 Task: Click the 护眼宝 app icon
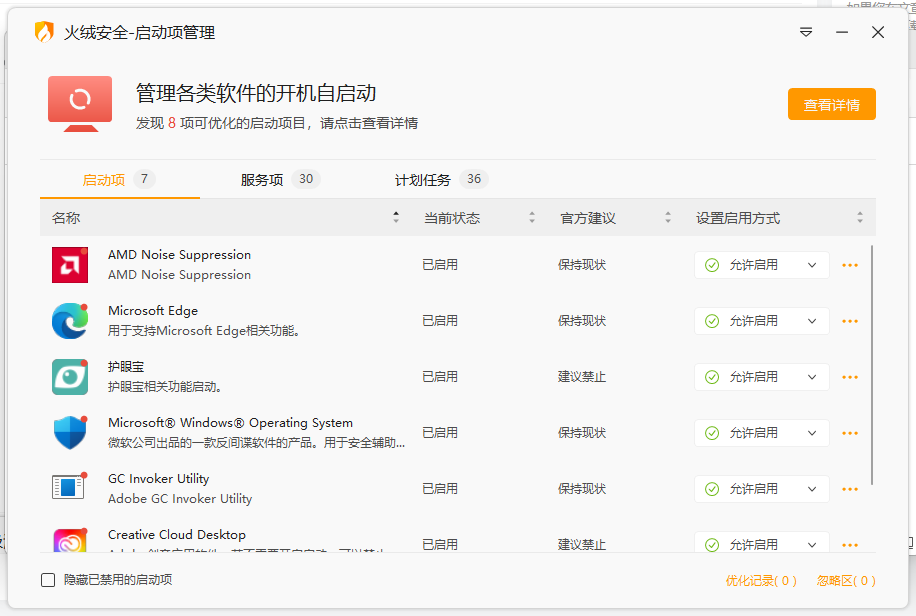pyautogui.click(x=69, y=377)
